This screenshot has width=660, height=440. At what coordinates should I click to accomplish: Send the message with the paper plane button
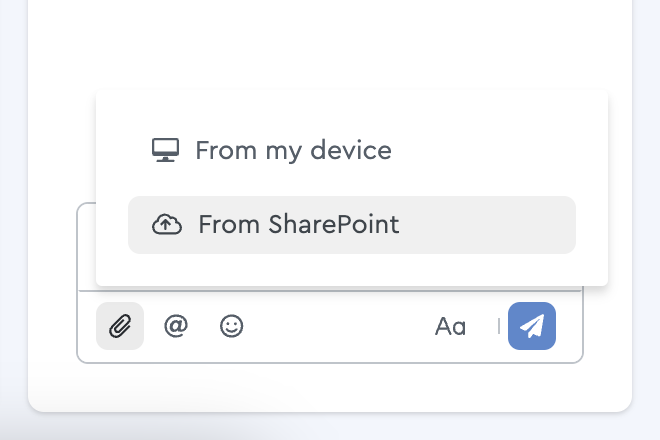coord(532,326)
